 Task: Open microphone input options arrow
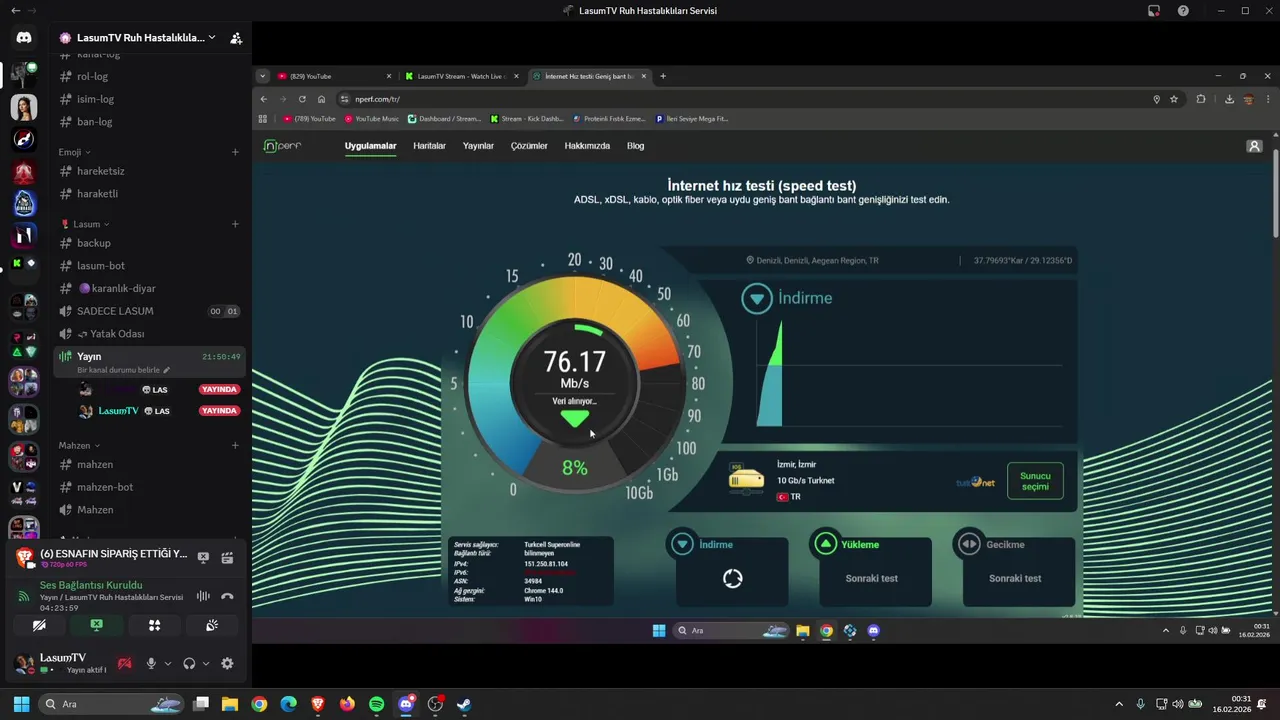167,663
